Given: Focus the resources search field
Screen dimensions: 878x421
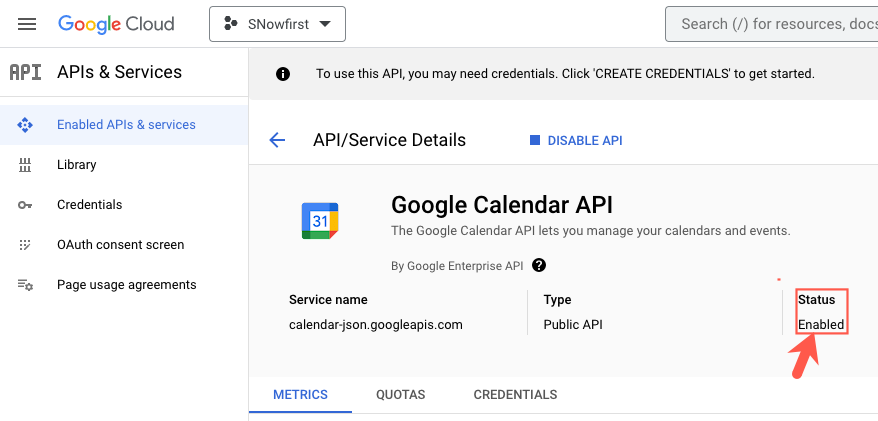Looking at the screenshot, I should pyautogui.click(x=772, y=24).
